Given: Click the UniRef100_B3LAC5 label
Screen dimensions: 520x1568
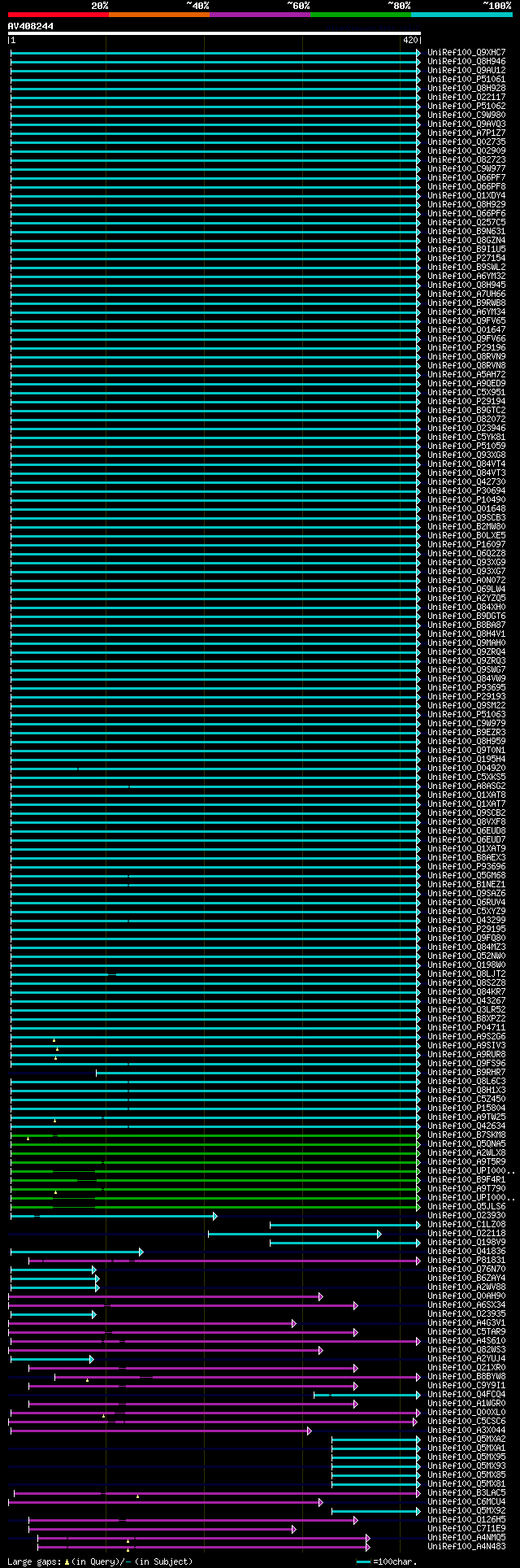Looking at the screenshot, I should coord(466,1493).
